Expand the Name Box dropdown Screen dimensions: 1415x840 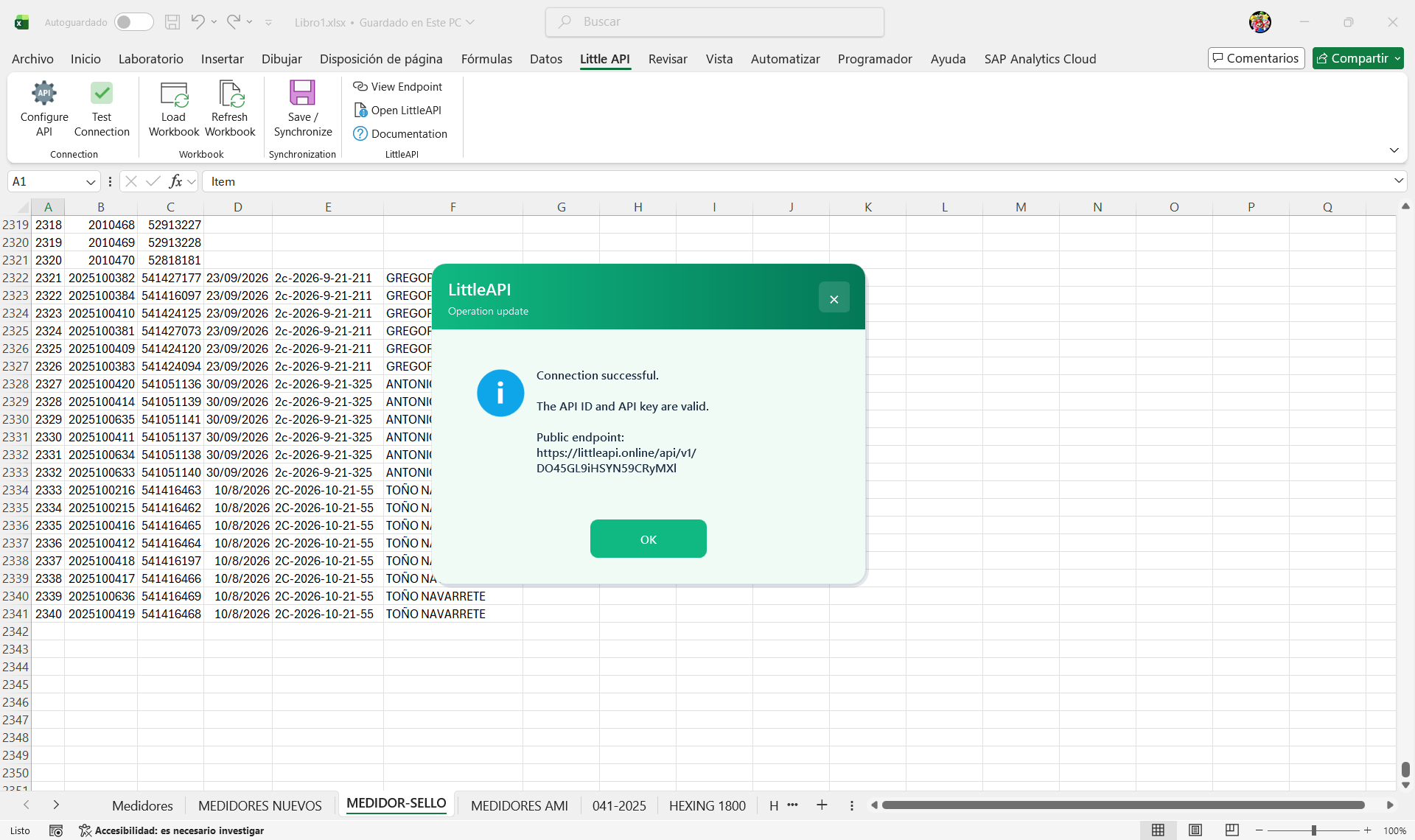pos(91,182)
